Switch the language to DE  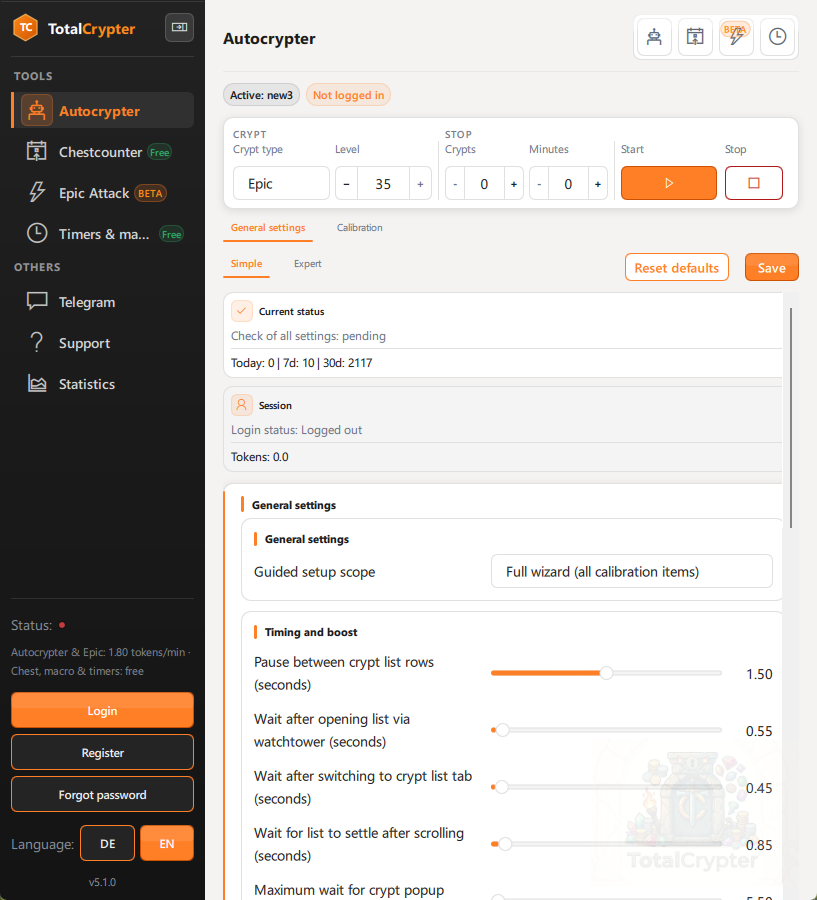pyautogui.click(x=107, y=843)
